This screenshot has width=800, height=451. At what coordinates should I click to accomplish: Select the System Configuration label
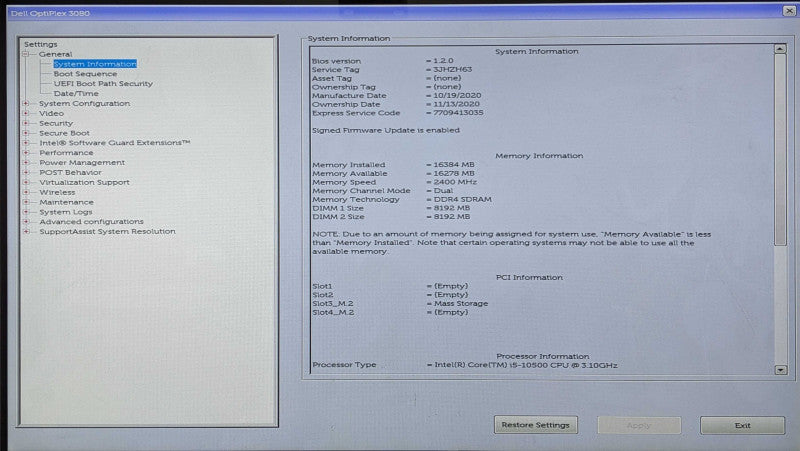pyautogui.click(x=84, y=104)
